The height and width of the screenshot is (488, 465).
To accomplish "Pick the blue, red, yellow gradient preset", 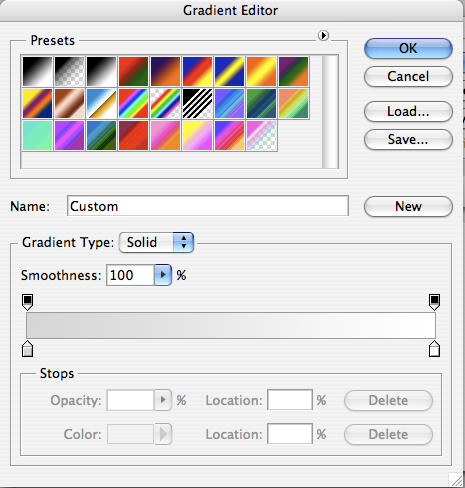I will pos(197,71).
